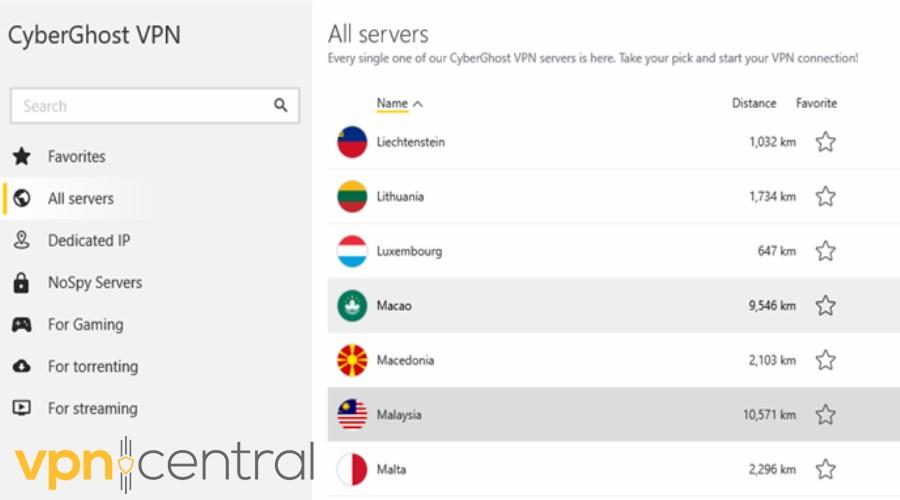
Task: Choose the Malta server name
Action: click(391, 469)
